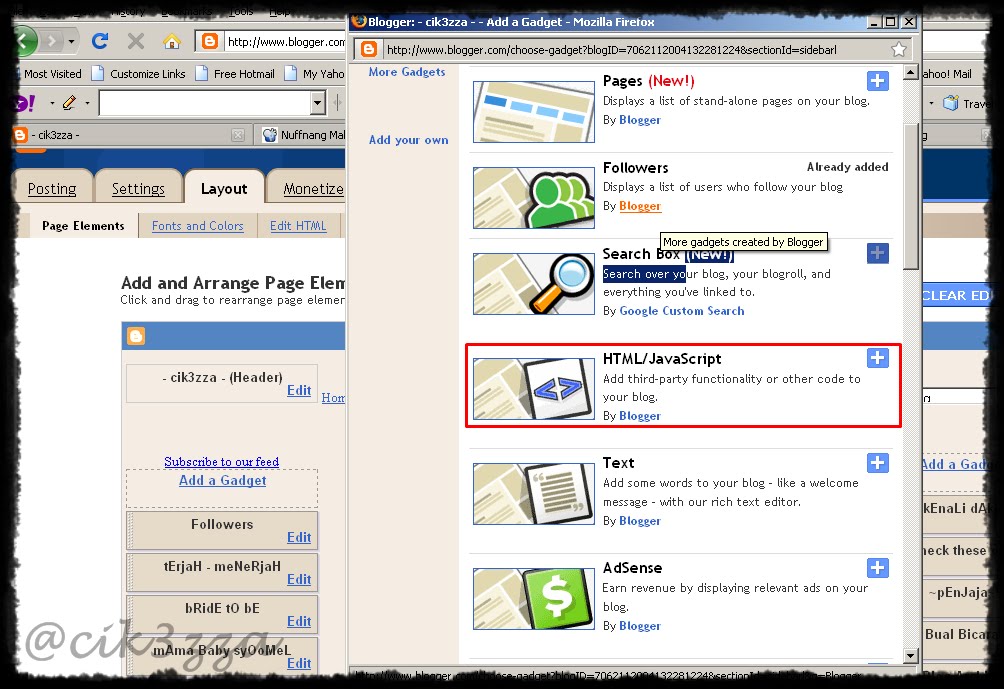Click Add a Gadget in the layout page
This screenshot has height=689, width=1004.
tap(222, 480)
